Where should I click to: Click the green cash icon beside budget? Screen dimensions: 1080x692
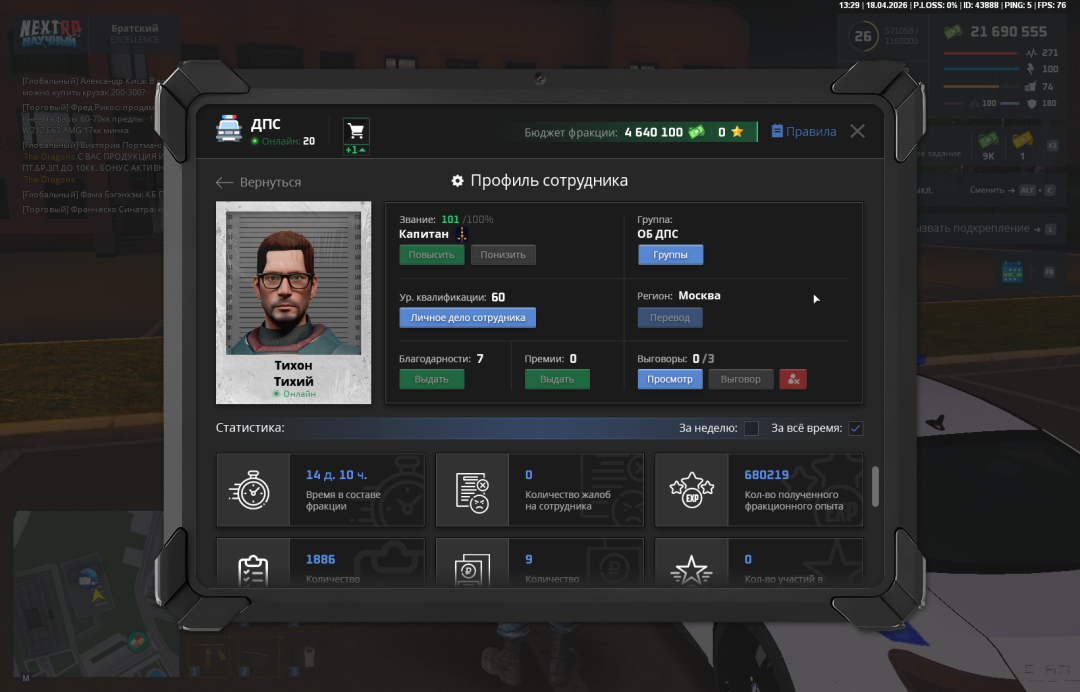click(x=696, y=132)
